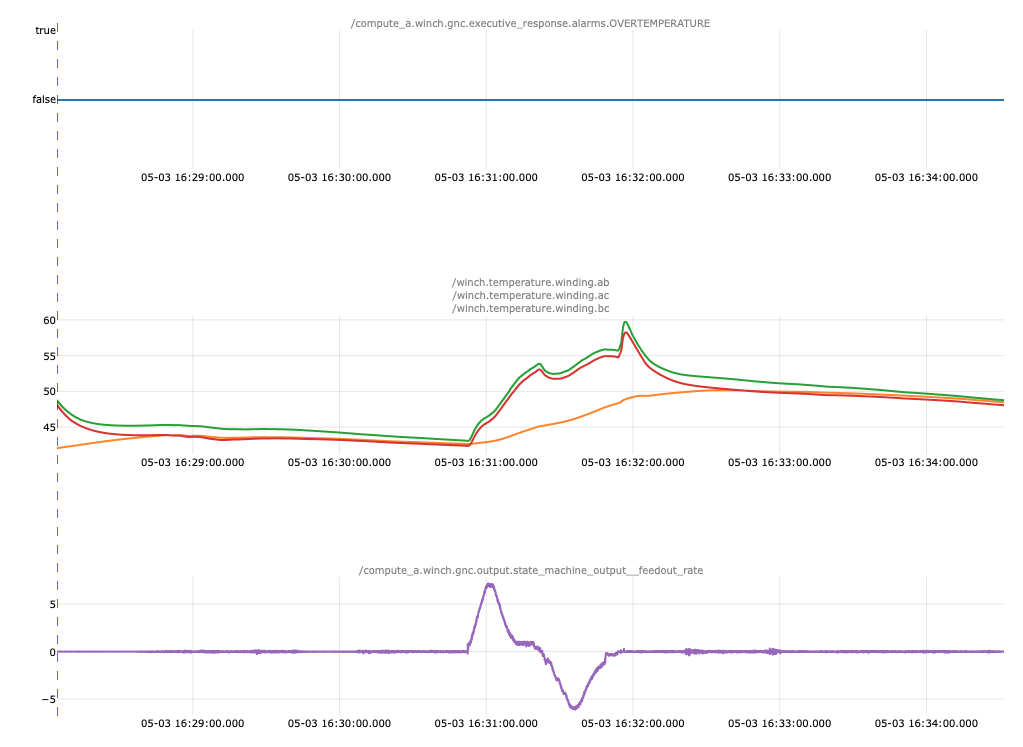Pick 16:31:00 tick under winding temperature chart
The width and height of the screenshot is (1023, 747).
point(486,463)
